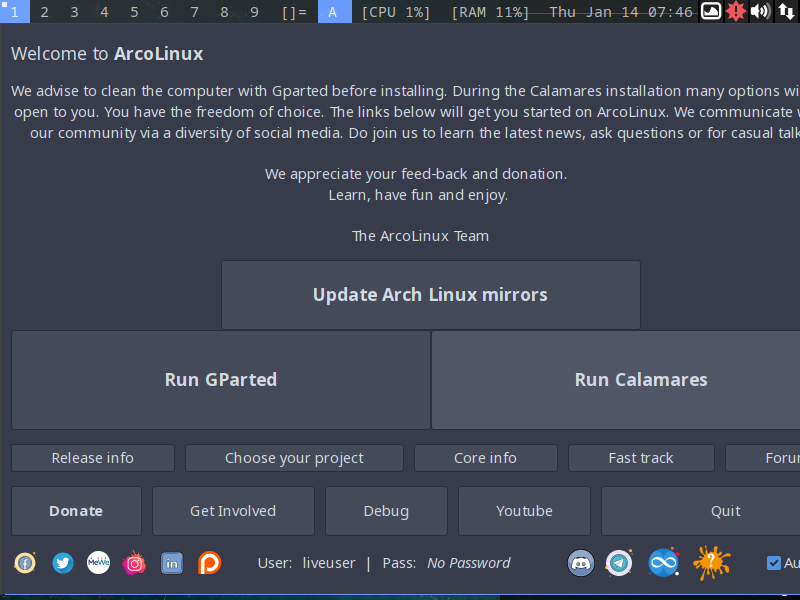
Task: Click the red alert tray icon
Action: tap(735, 11)
